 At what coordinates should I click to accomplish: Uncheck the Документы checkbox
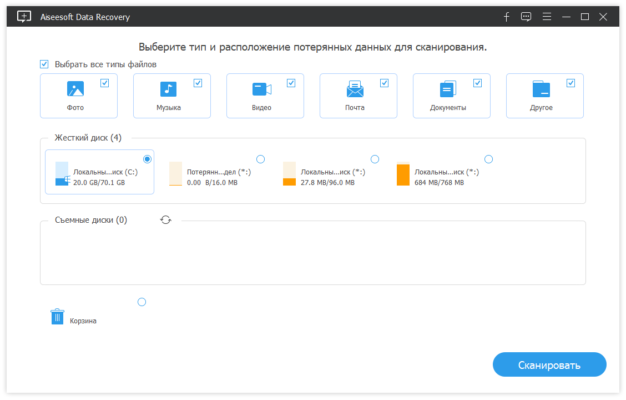pos(477,83)
